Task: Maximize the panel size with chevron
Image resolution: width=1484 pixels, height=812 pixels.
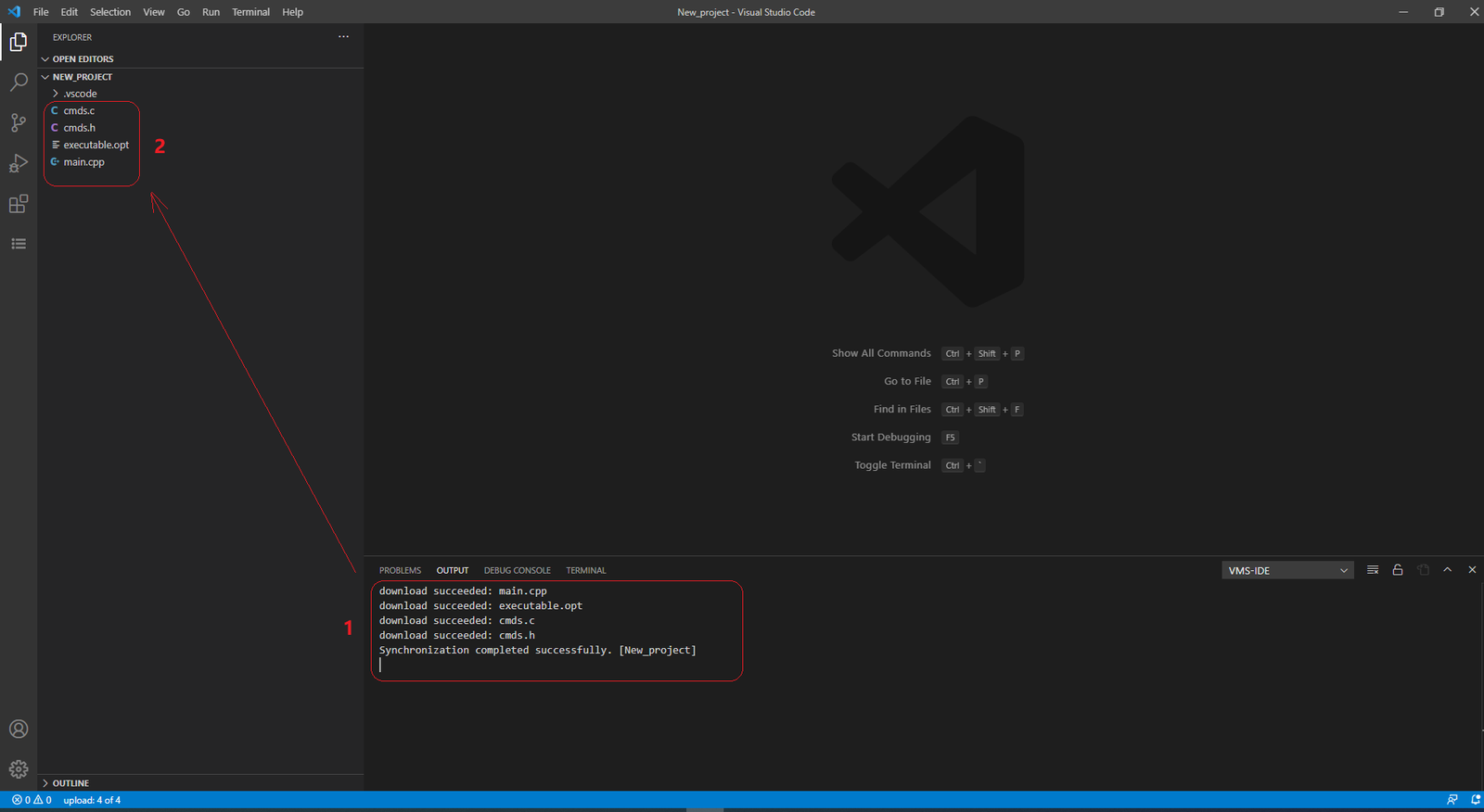Action: click(1447, 570)
